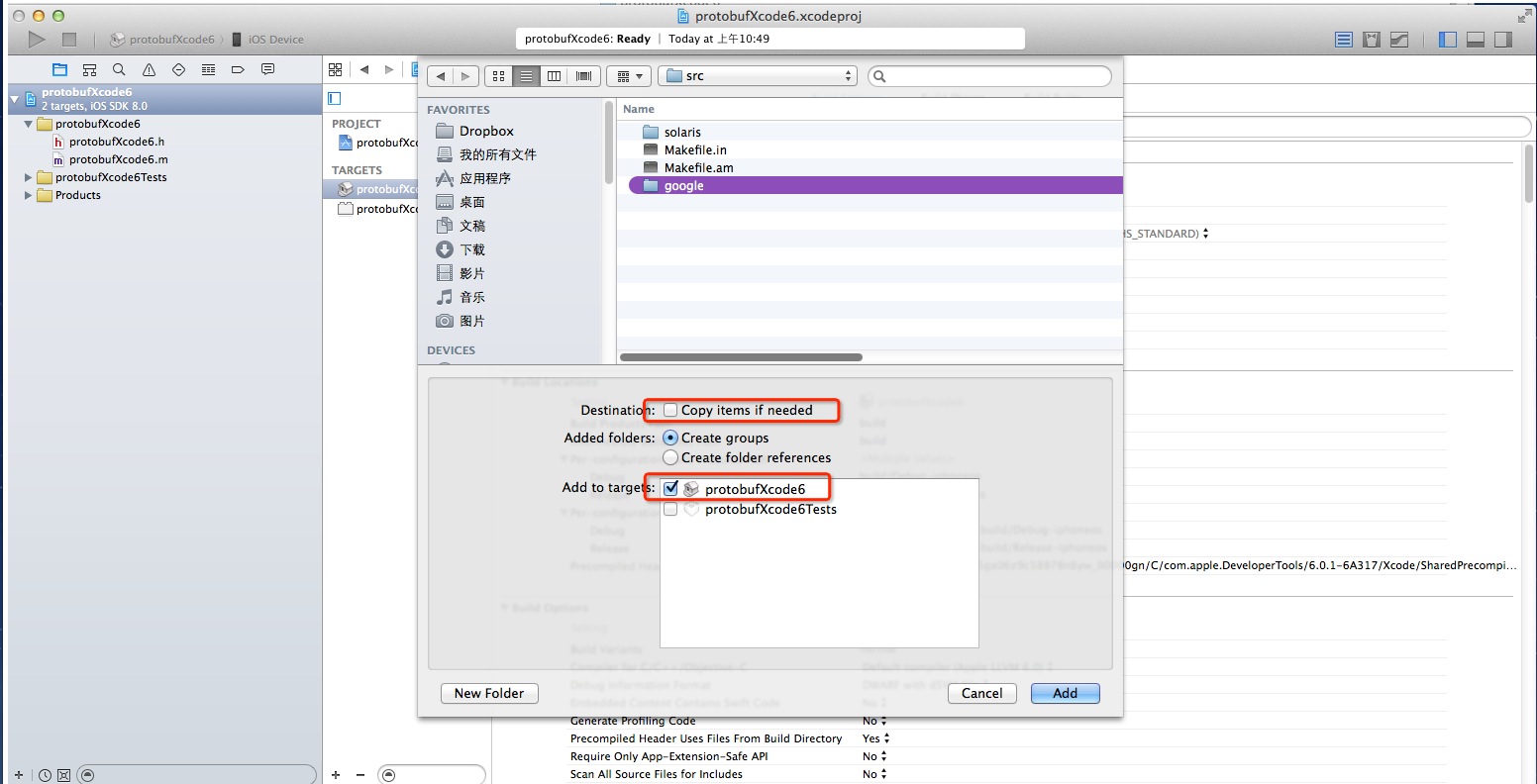The image size is (1537, 784).
Task: Open the Report navigator speech-bubble icon
Action: pyautogui.click(x=267, y=69)
